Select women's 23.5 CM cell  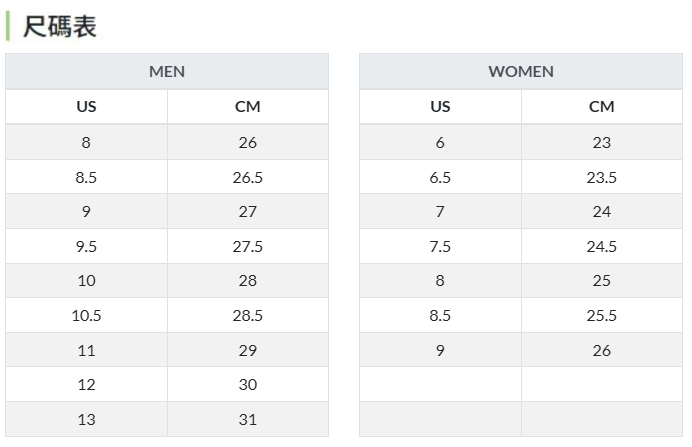[602, 178]
